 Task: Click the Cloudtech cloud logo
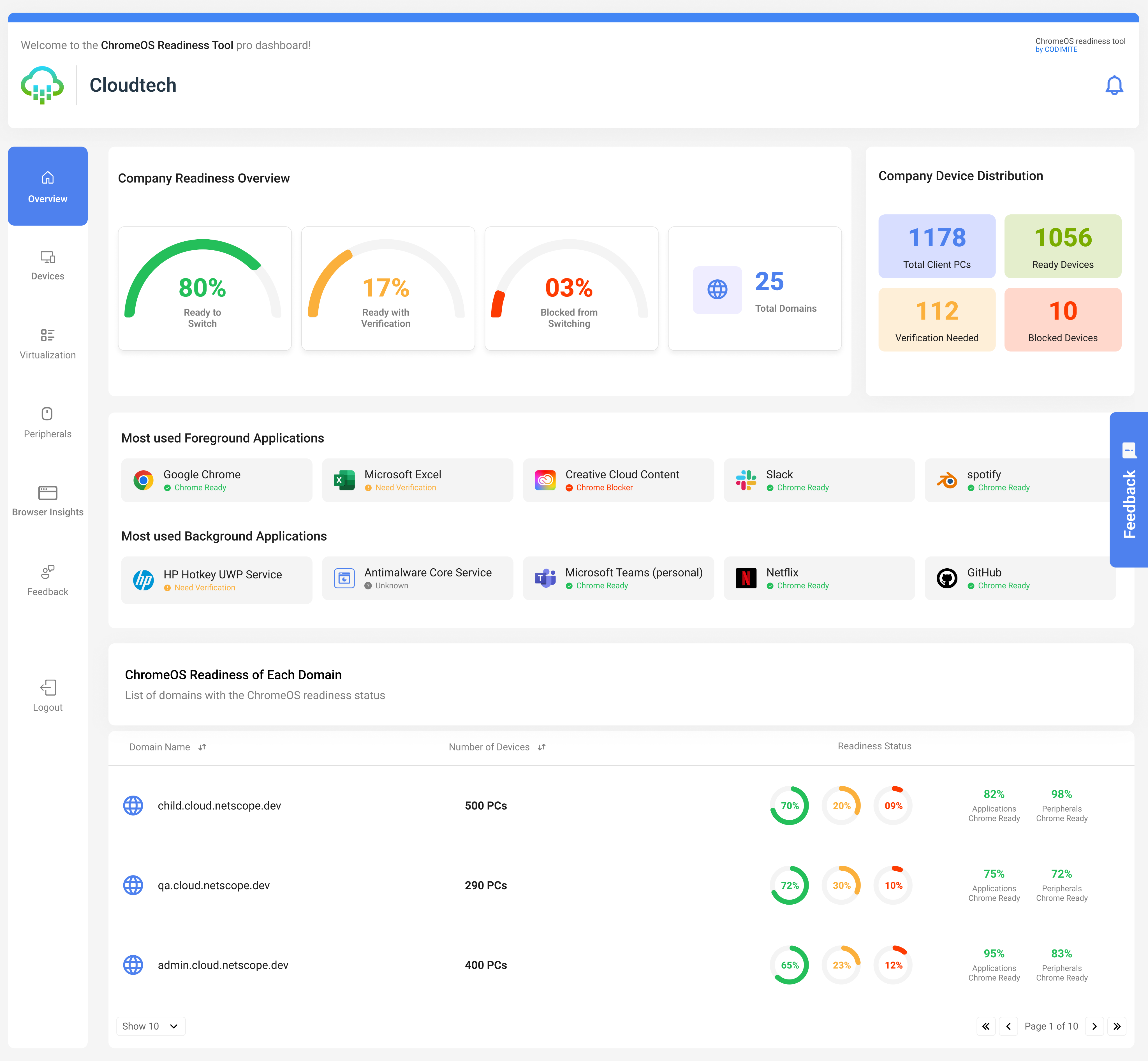(42, 84)
